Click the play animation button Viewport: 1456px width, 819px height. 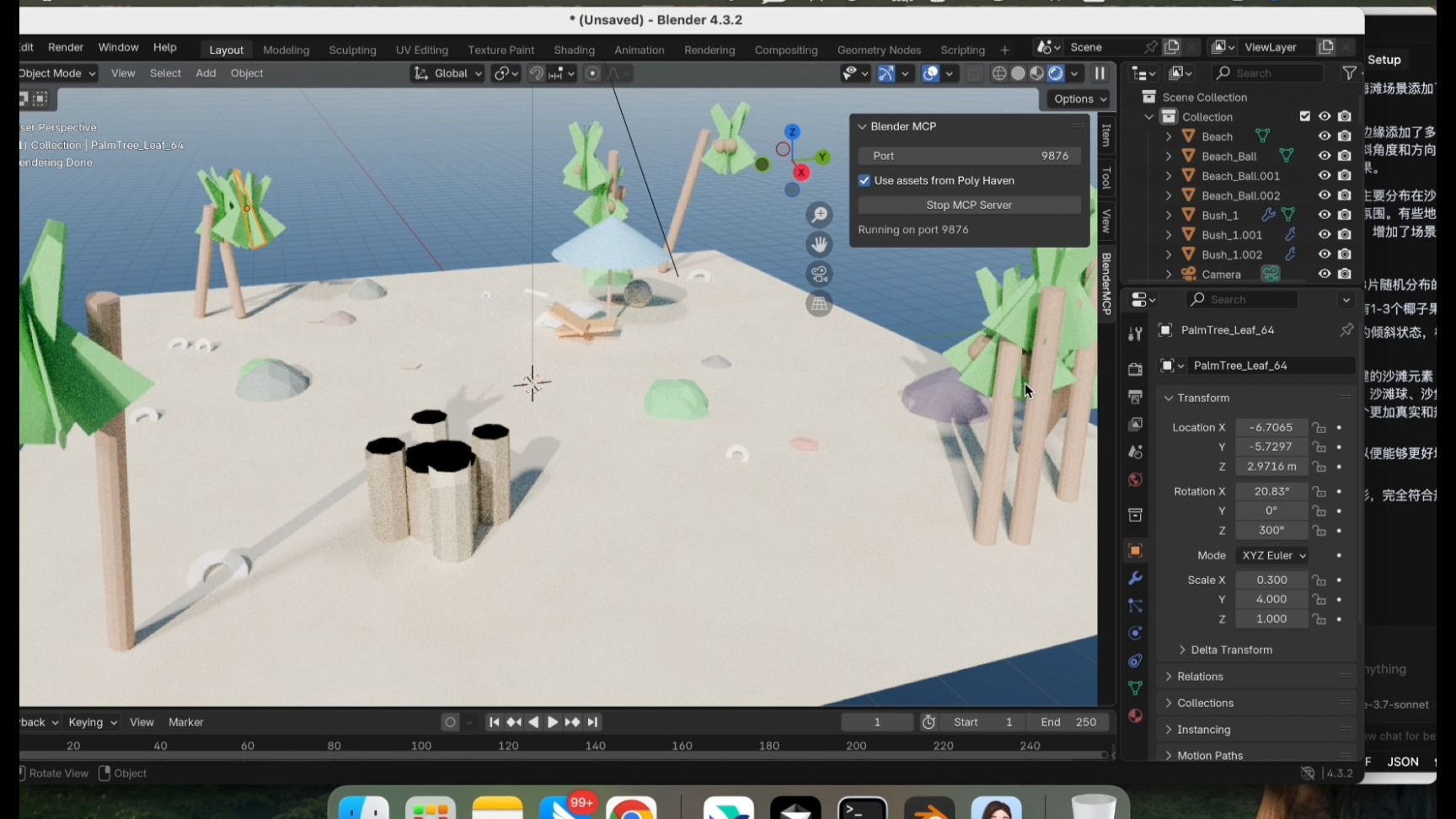click(553, 722)
